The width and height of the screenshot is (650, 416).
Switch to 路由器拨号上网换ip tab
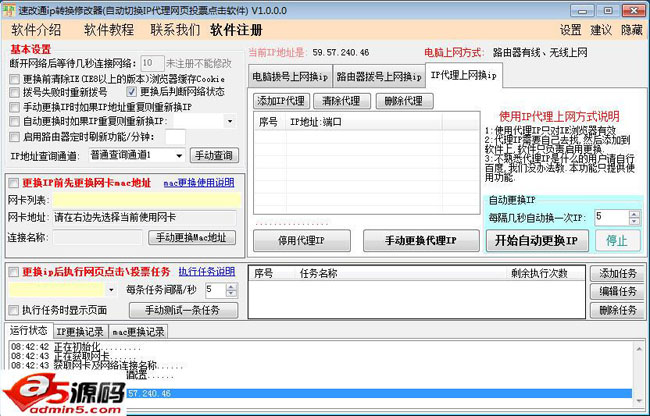pos(379,77)
